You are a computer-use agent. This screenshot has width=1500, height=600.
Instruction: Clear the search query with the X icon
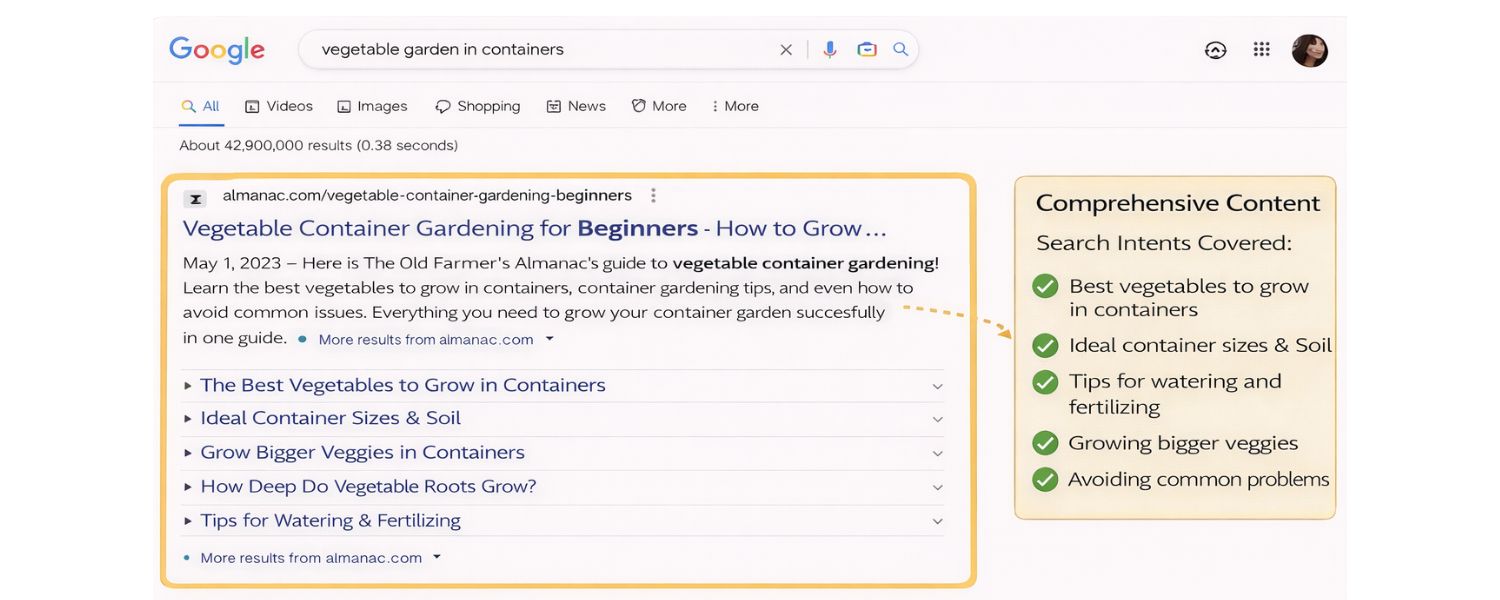786,49
